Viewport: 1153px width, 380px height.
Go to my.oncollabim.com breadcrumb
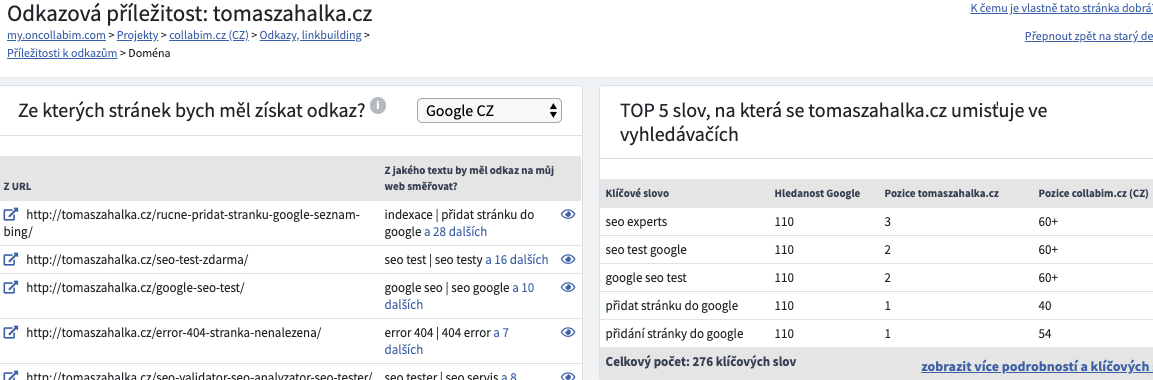click(56, 35)
